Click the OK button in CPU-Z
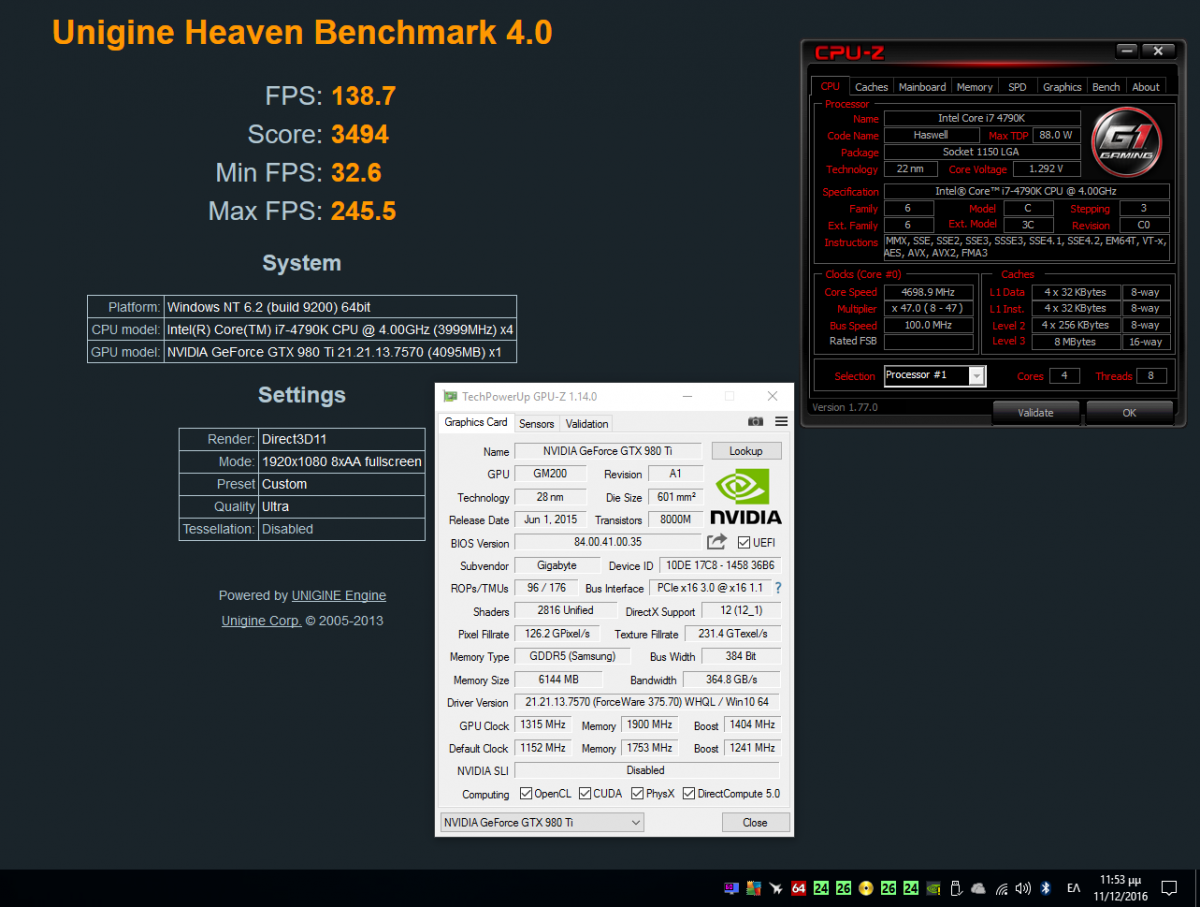The image size is (1200, 907). (1129, 412)
